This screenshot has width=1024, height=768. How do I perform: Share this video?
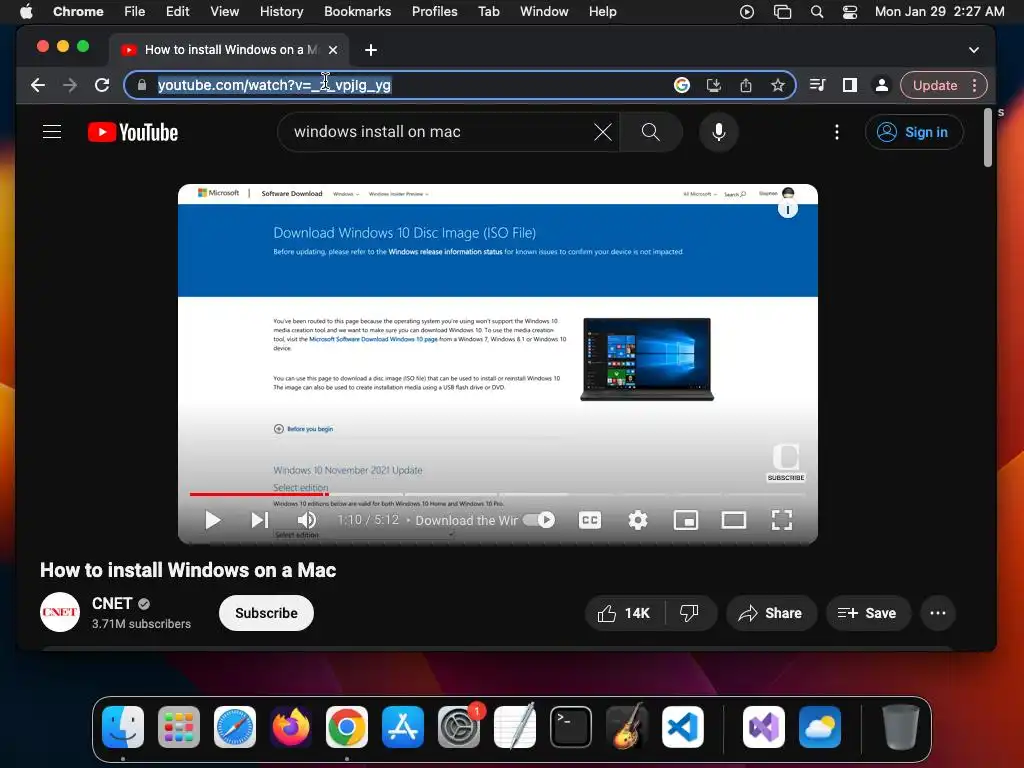tap(771, 613)
